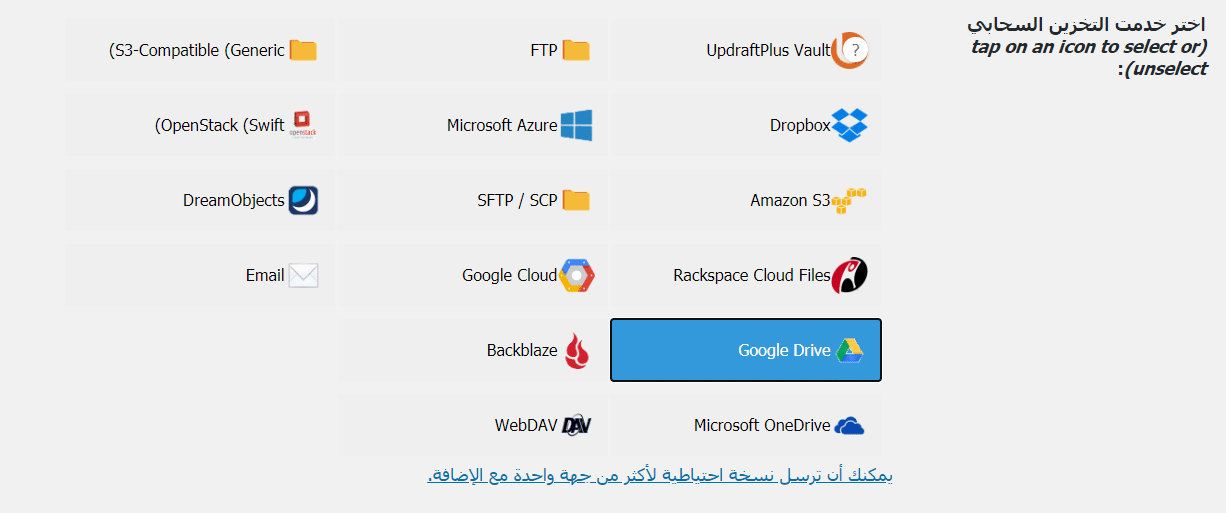Image resolution: width=1226 pixels, height=513 pixels.
Task: Click the Backblaze flame icon
Action: click(x=576, y=350)
